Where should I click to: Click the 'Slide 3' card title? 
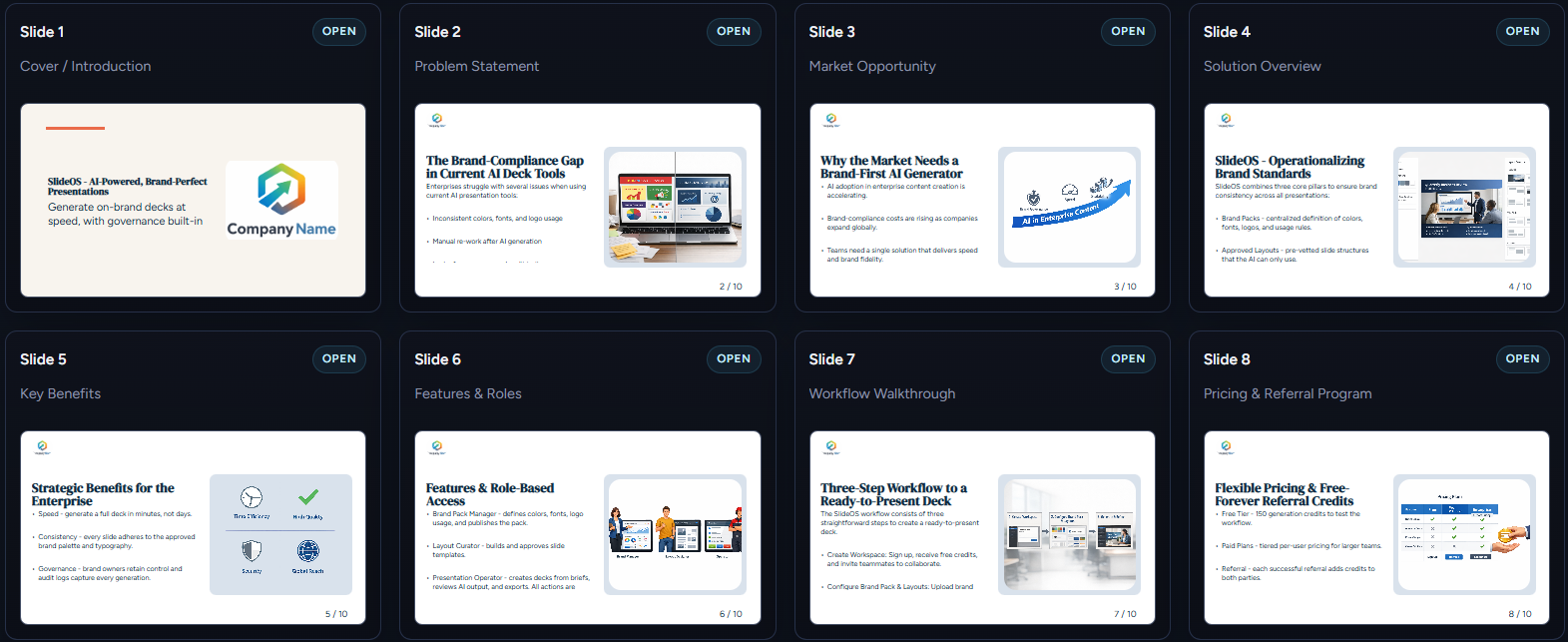pyautogui.click(x=831, y=32)
